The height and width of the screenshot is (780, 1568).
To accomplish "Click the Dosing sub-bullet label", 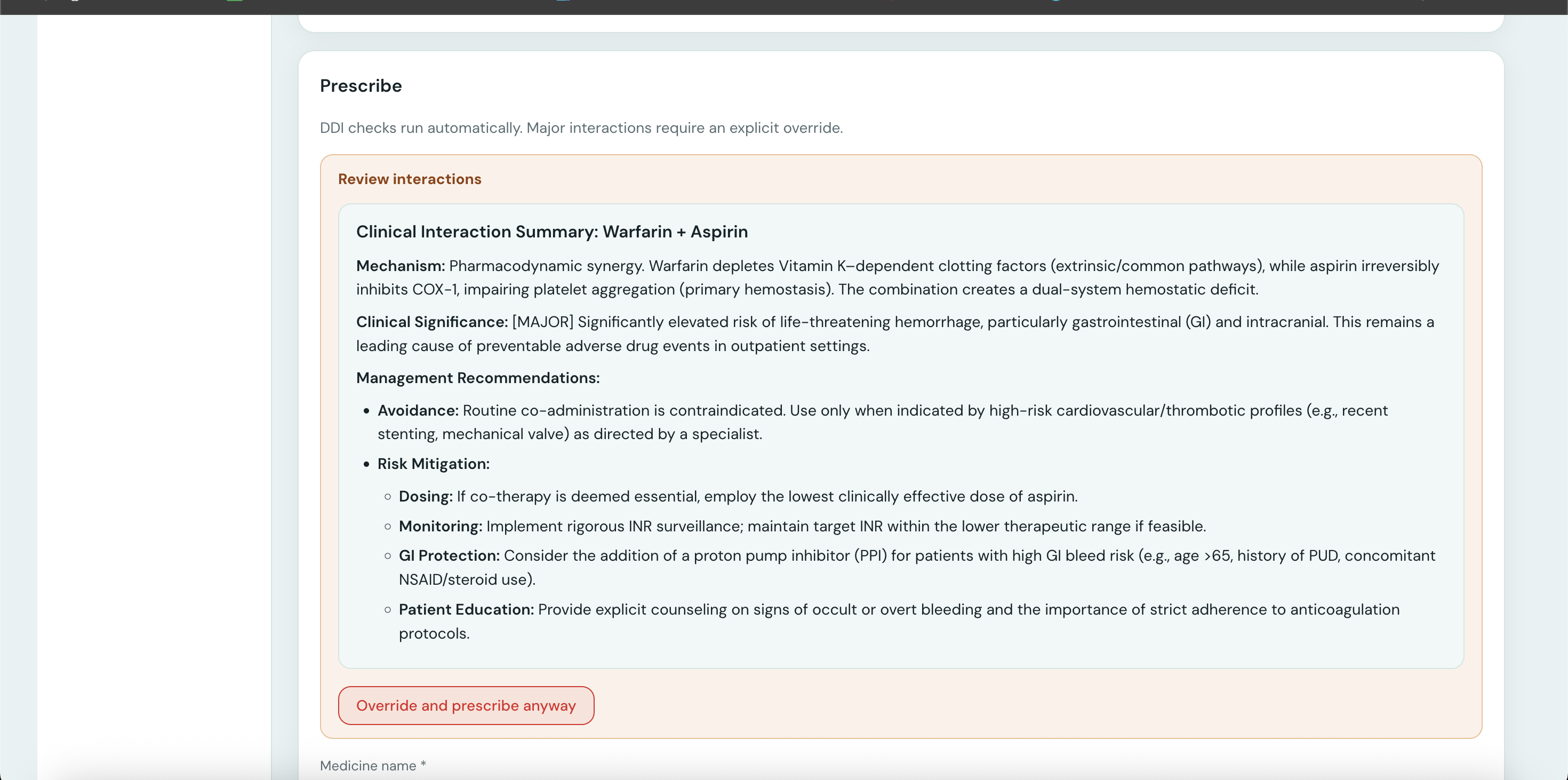I will tap(425, 496).
